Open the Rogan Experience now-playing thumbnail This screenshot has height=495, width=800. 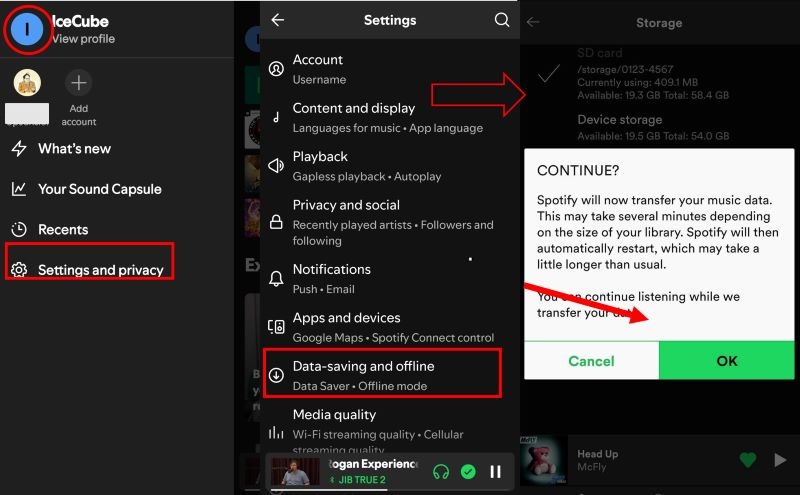(295, 472)
